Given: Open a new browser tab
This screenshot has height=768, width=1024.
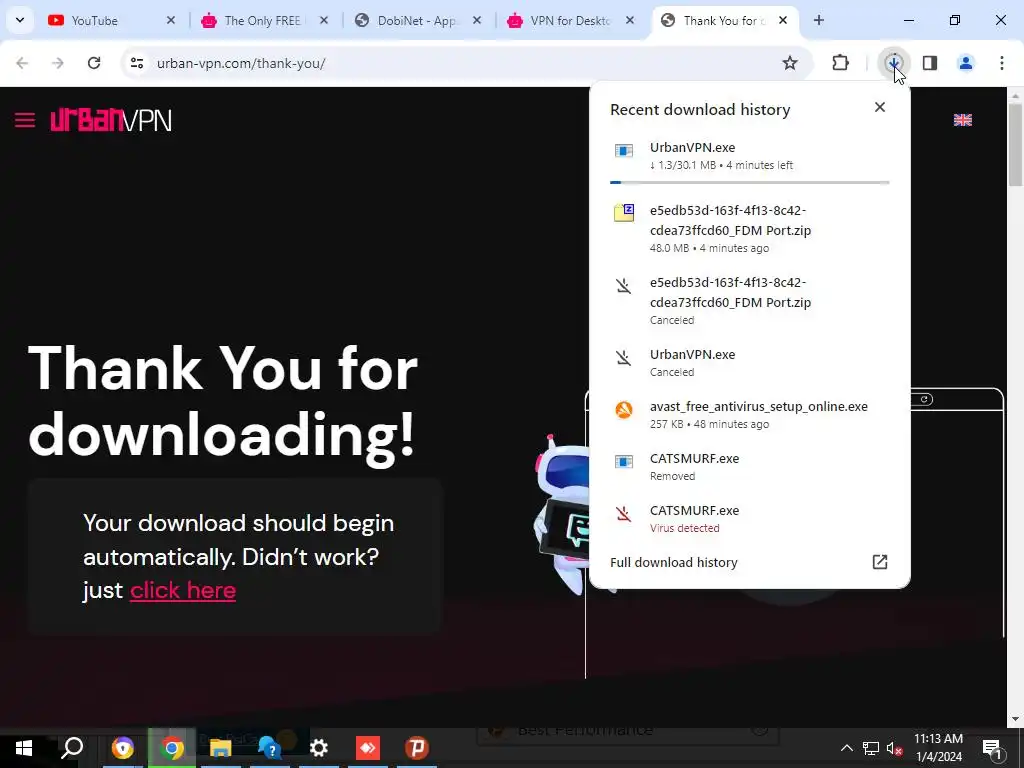Looking at the screenshot, I should [818, 20].
